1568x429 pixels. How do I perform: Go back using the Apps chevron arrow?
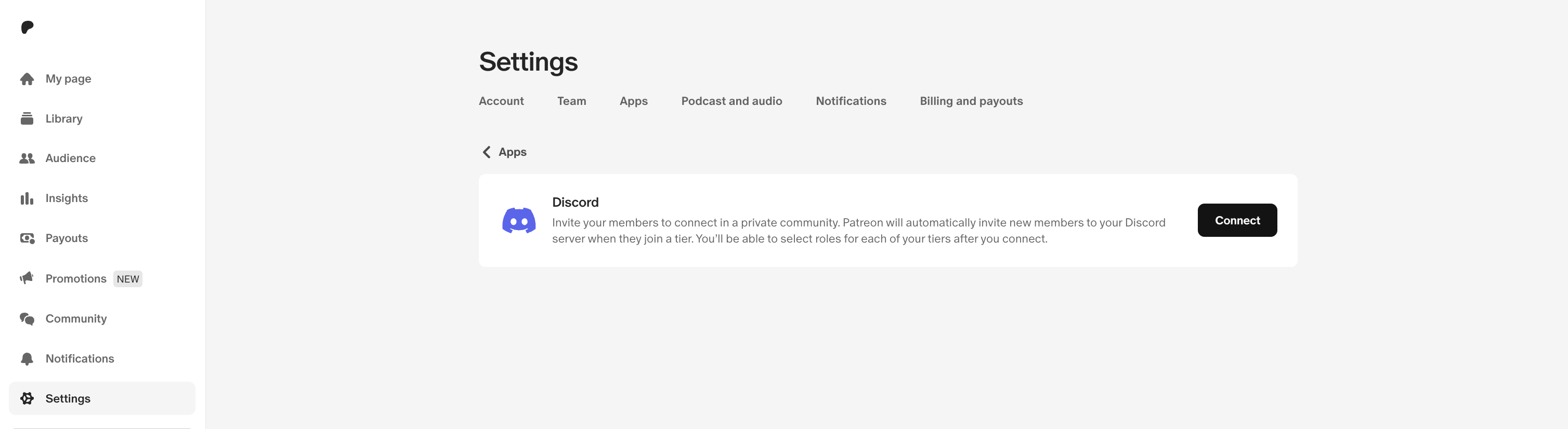pyautogui.click(x=486, y=152)
